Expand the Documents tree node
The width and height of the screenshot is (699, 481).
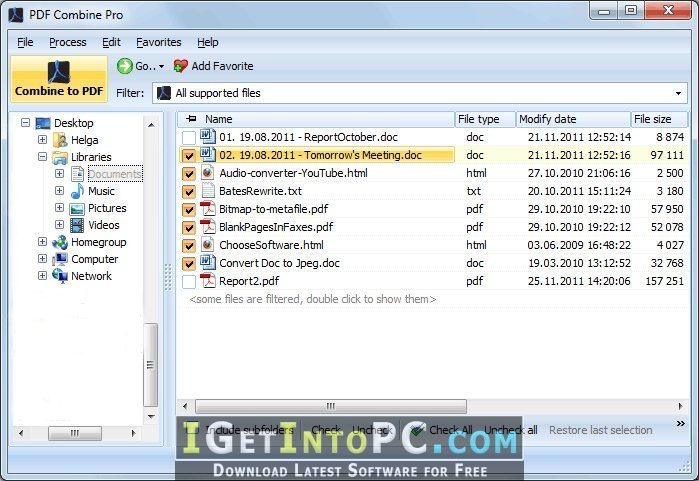(x=59, y=173)
